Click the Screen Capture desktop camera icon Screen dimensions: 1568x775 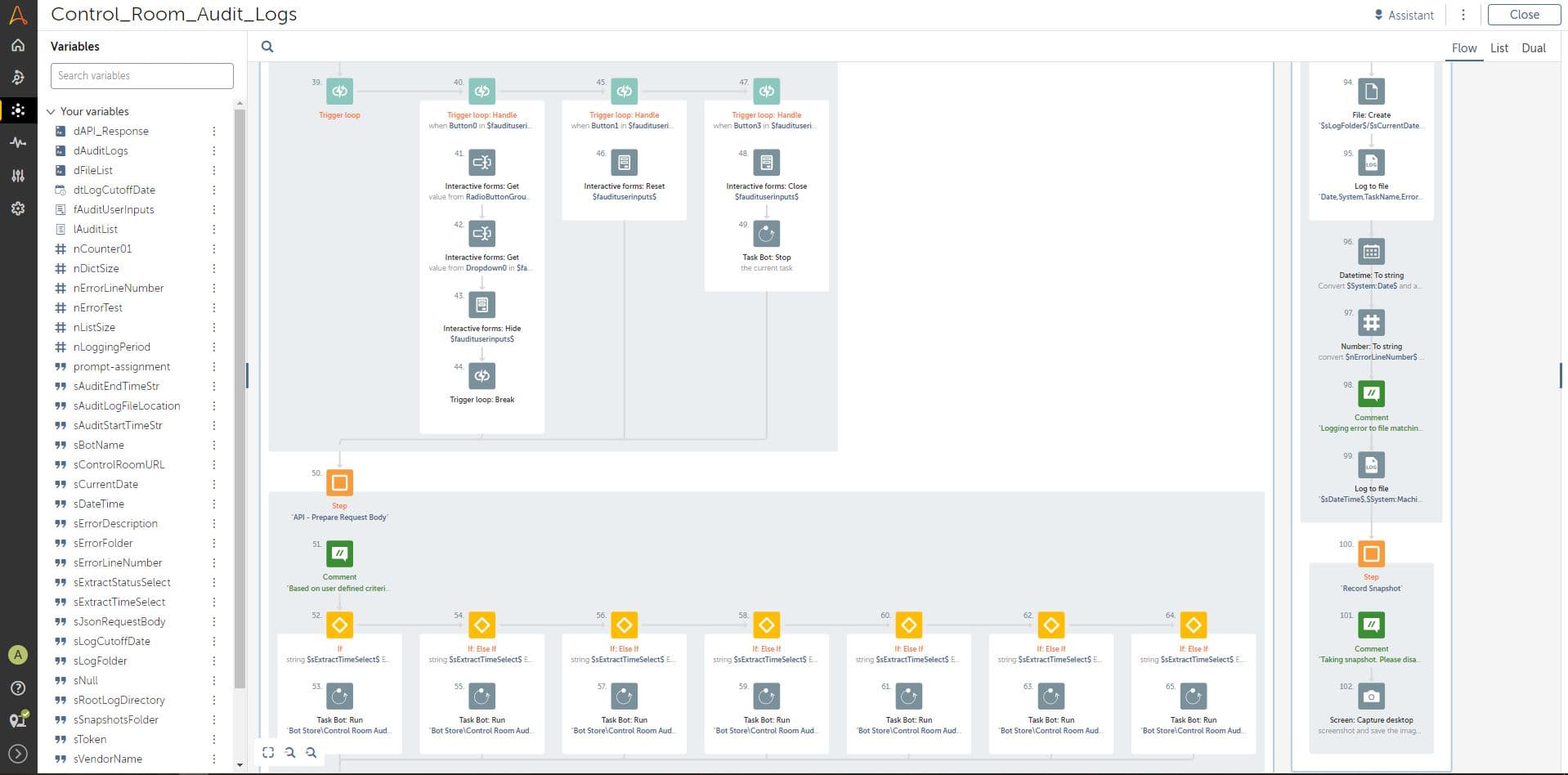(x=1371, y=697)
